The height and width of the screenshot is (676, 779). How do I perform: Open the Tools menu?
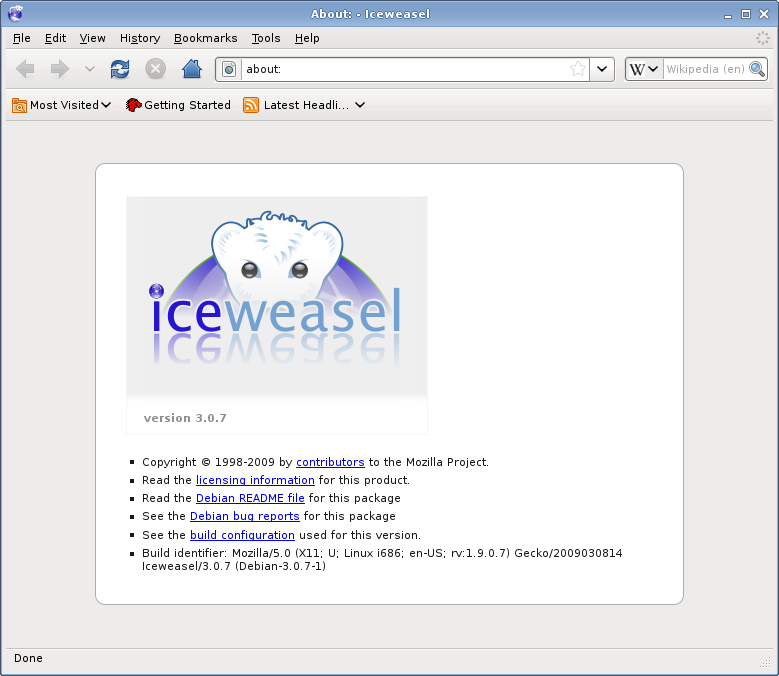(x=266, y=38)
